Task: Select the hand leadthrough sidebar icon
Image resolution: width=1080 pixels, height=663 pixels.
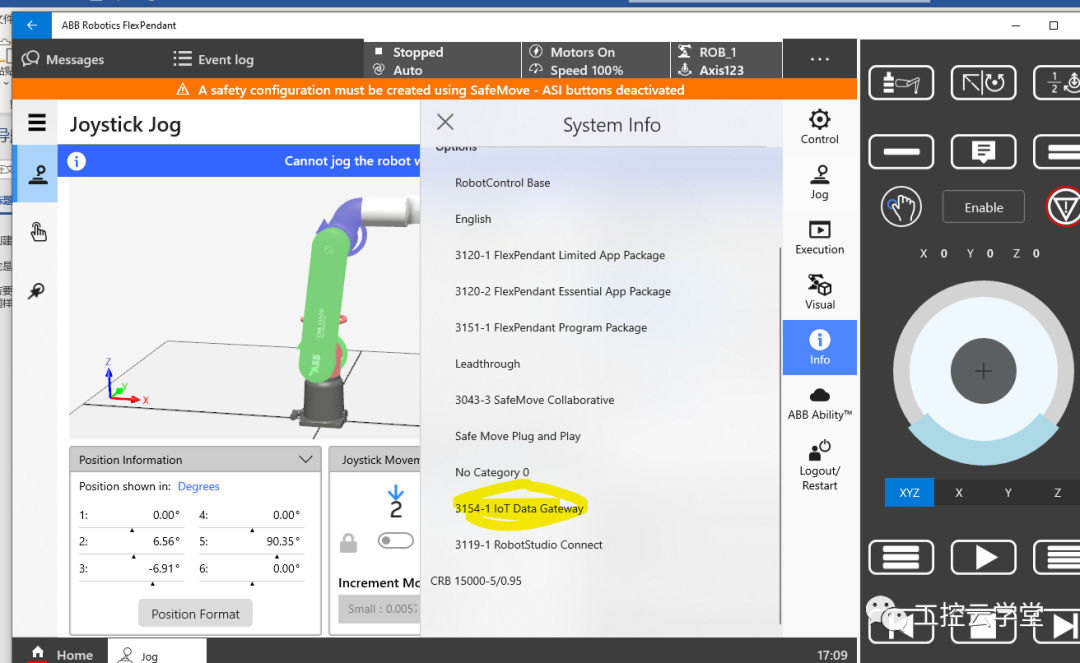Action: pos(38,232)
